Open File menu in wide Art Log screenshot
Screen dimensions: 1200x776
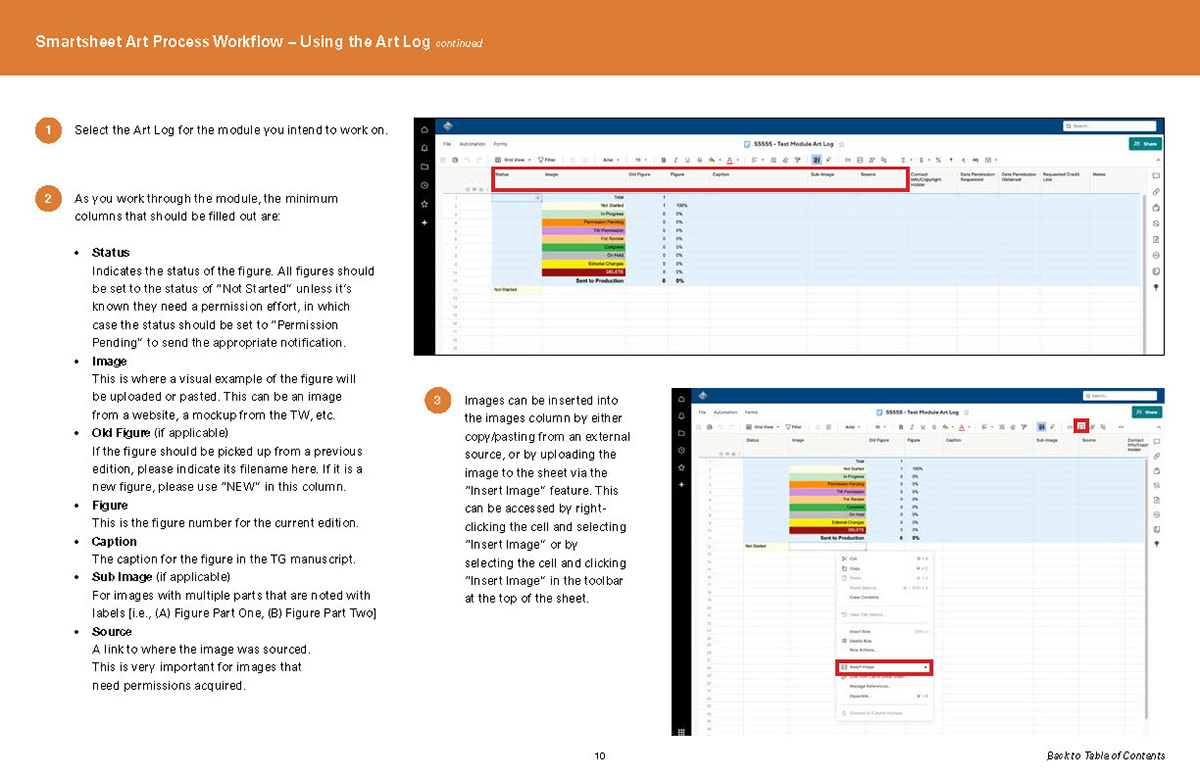pos(447,144)
